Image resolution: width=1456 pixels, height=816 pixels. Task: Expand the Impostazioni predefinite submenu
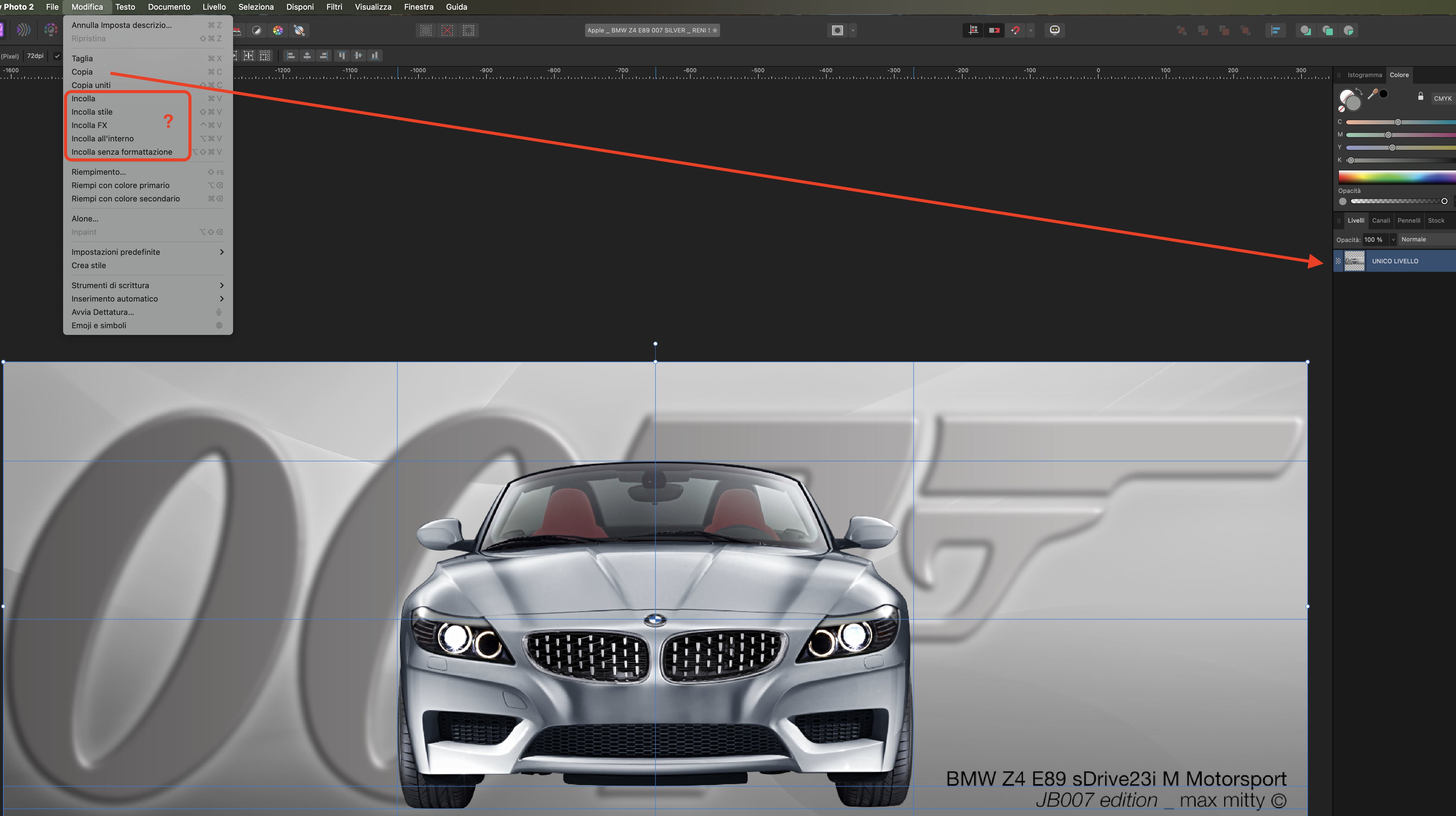pyautogui.click(x=147, y=252)
